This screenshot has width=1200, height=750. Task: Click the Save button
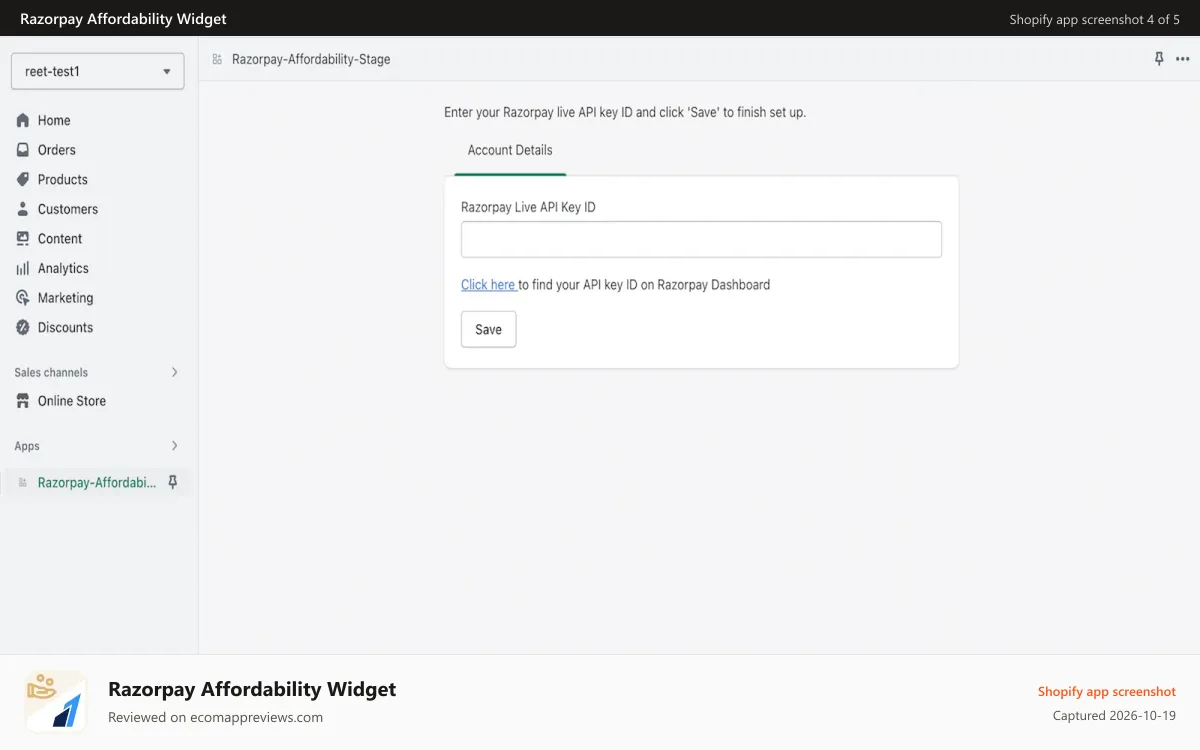click(488, 329)
